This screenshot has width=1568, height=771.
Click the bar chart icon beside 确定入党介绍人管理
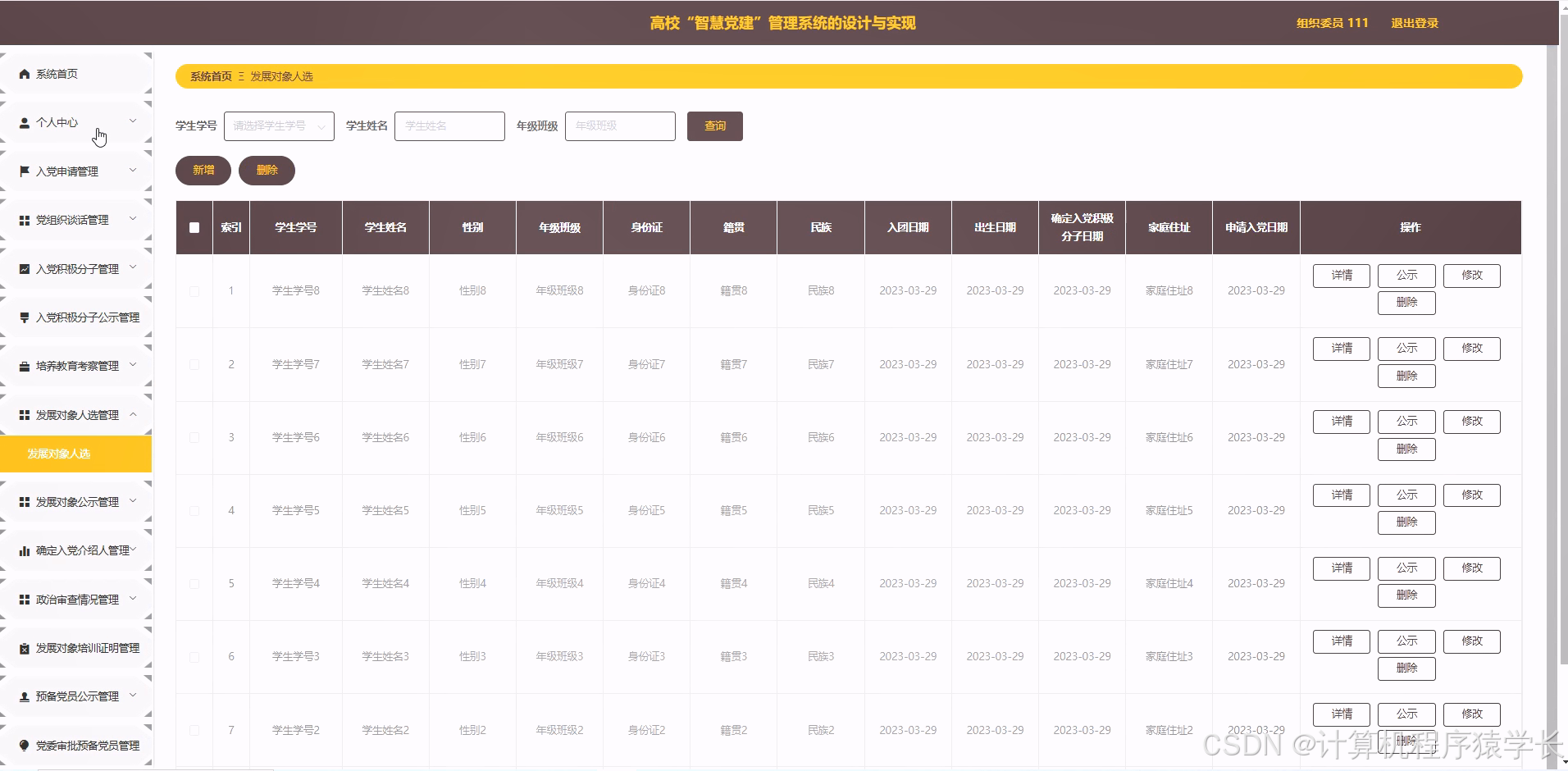[25, 551]
